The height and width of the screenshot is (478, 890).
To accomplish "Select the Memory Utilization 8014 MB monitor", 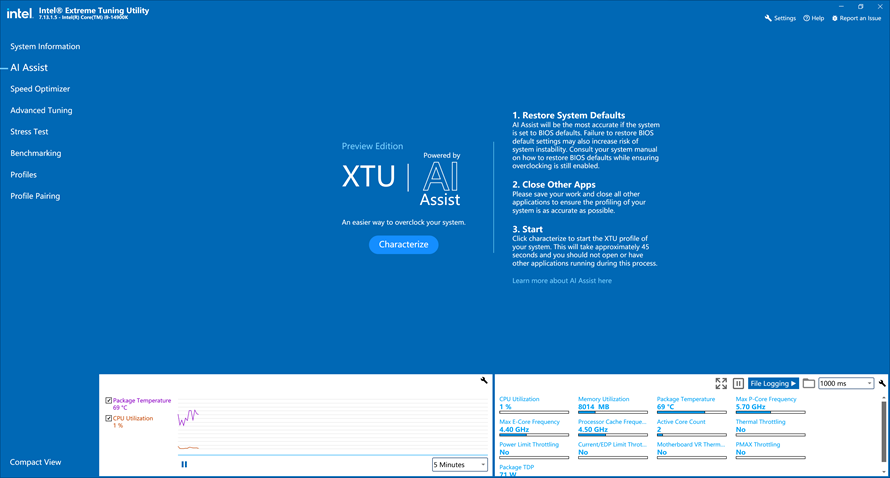I will coord(612,405).
